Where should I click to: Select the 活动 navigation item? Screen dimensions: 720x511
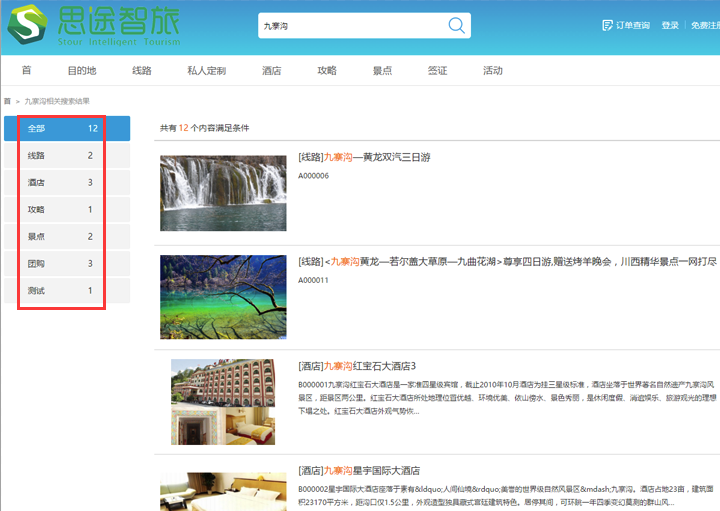pos(492,71)
